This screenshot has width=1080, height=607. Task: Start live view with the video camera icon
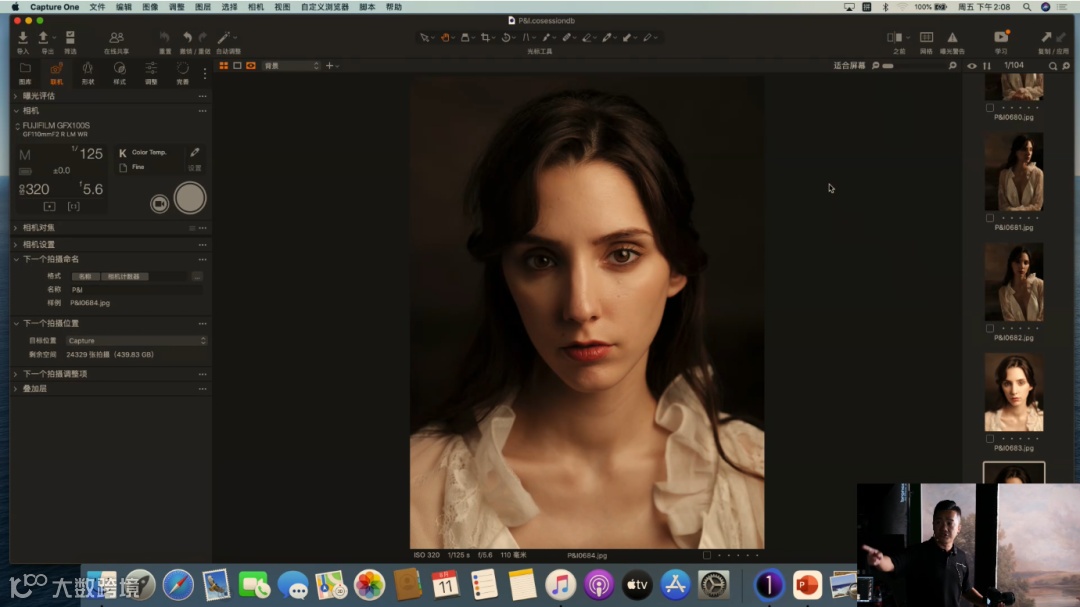coord(159,203)
